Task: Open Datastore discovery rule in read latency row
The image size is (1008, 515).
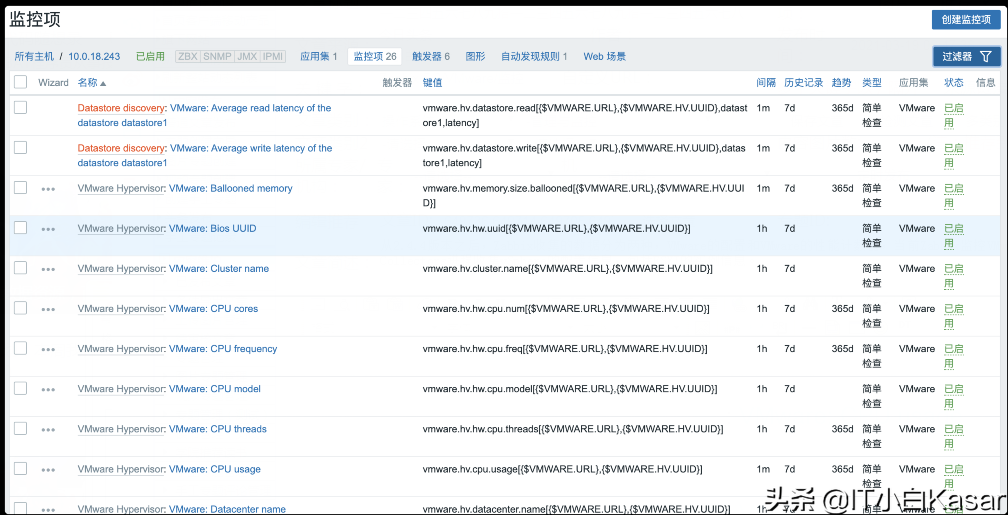Action: [x=121, y=108]
